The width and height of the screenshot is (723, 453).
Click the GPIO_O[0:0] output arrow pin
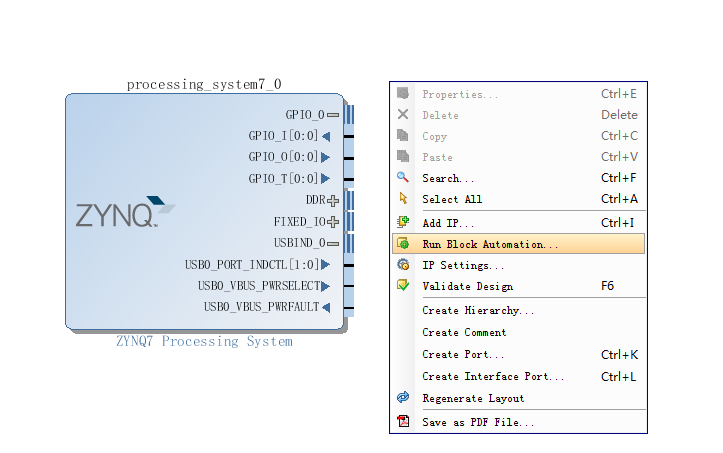[326, 157]
